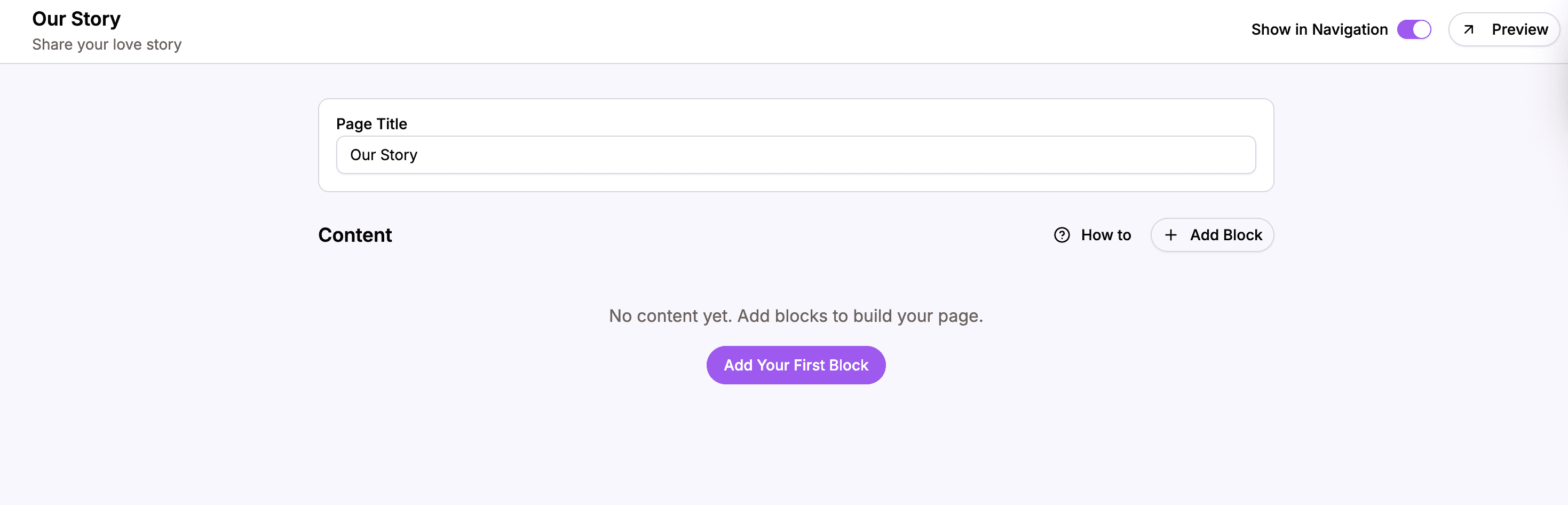Tap the plus symbol inside the Add Block control
The image size is (1568, 505).
[1170, 234]
